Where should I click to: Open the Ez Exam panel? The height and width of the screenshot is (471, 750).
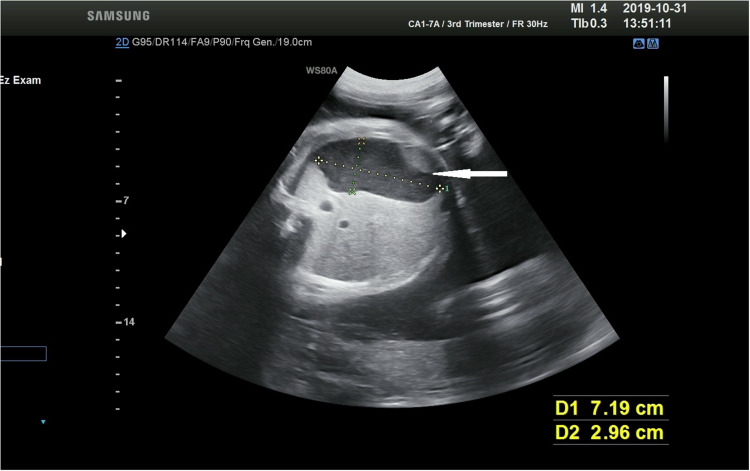[x=21, y=80]
